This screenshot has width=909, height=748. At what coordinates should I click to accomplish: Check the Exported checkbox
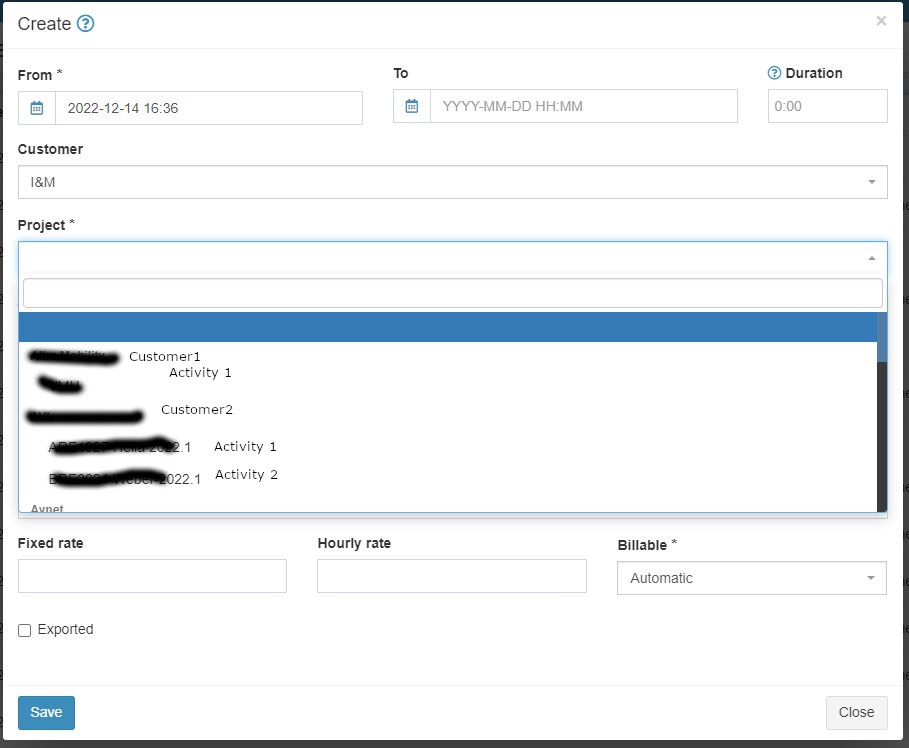point(24,630)
